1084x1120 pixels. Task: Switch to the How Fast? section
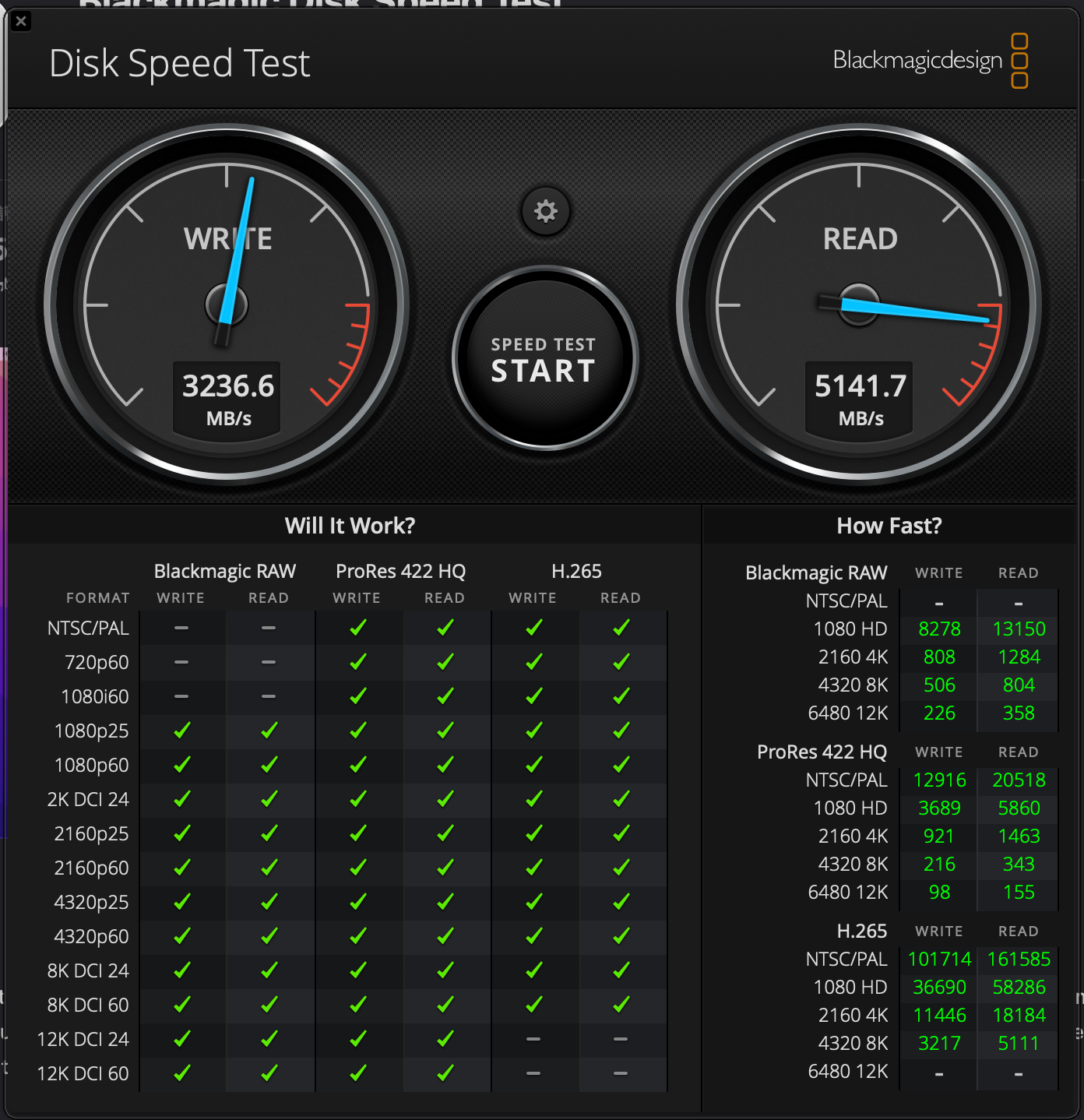[889, 526]
